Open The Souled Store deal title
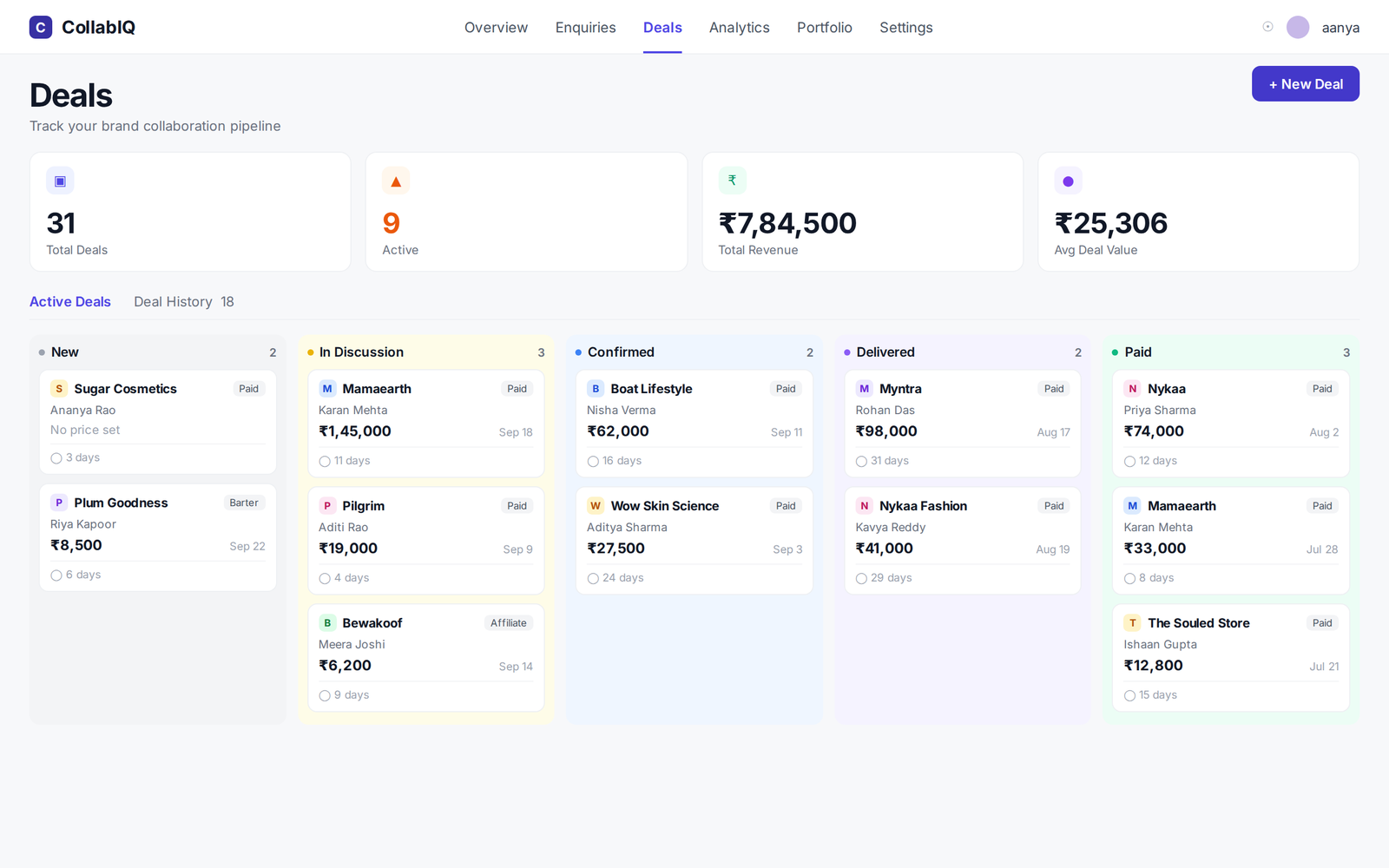1389x868 pixels. click(x=1199, y=623)
